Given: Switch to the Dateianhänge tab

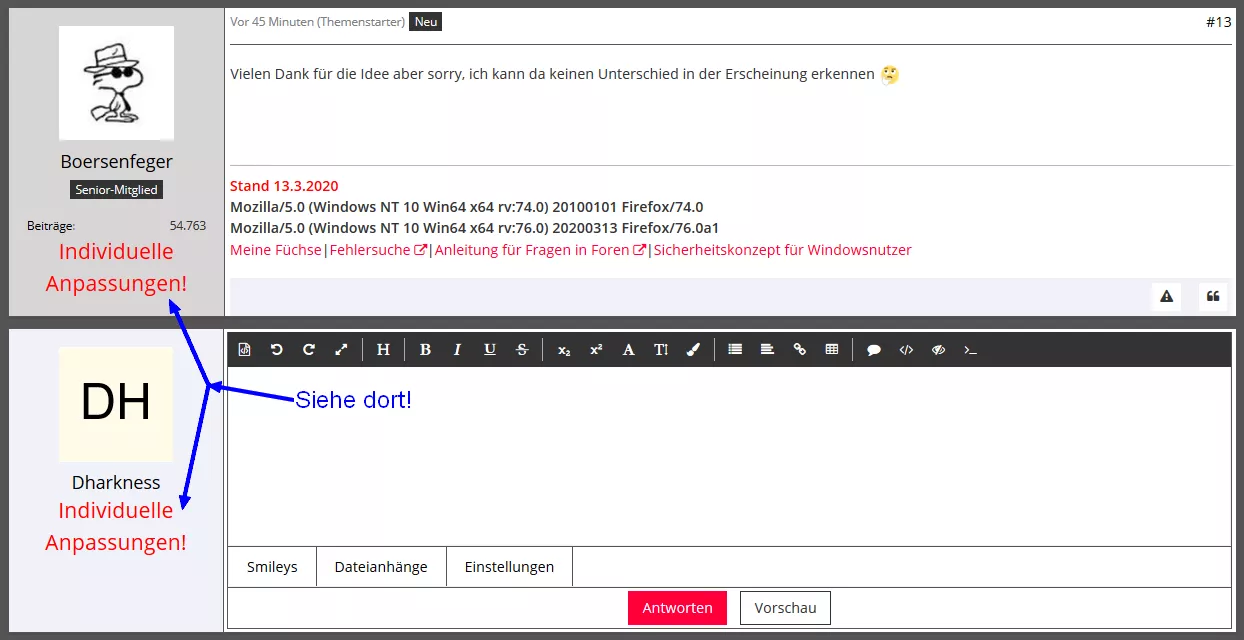Looking at the screenshot, I should [381, 567].
